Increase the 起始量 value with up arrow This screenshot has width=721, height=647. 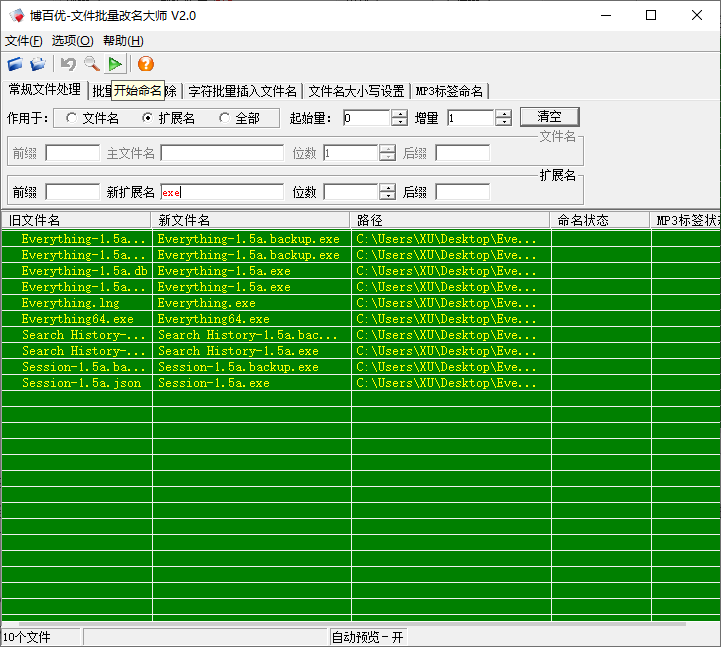click(x=400, y=113)
